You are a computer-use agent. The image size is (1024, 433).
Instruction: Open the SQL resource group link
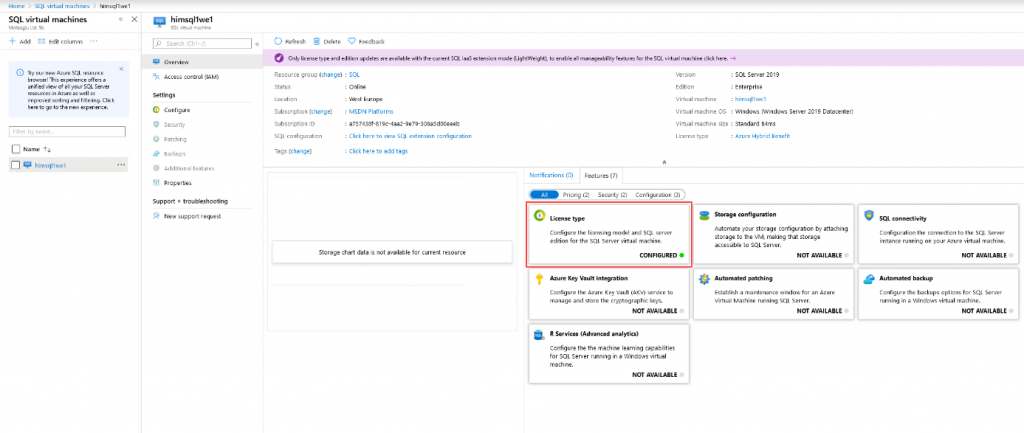(x=354, y=74)
